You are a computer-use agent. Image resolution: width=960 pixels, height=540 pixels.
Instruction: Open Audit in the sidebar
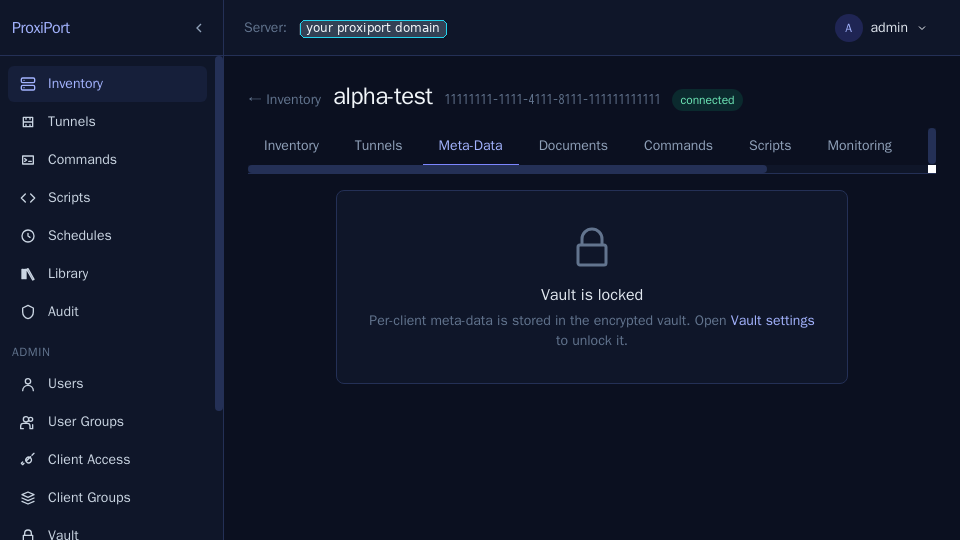click(x=107, y=312)
